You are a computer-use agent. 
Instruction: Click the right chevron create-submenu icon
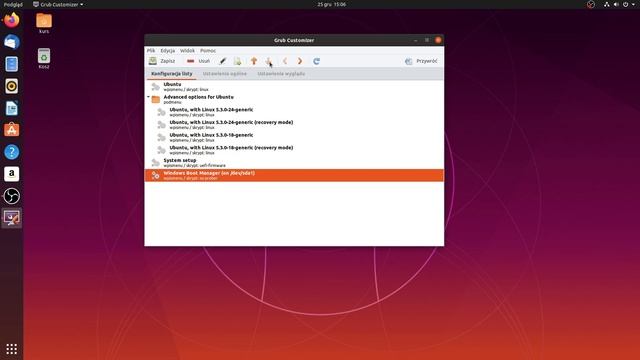(300, 61)
